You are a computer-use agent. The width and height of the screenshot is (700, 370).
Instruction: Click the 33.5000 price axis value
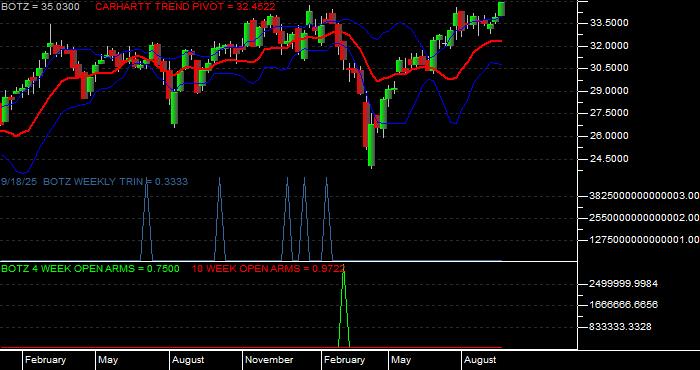pos(609,23)
